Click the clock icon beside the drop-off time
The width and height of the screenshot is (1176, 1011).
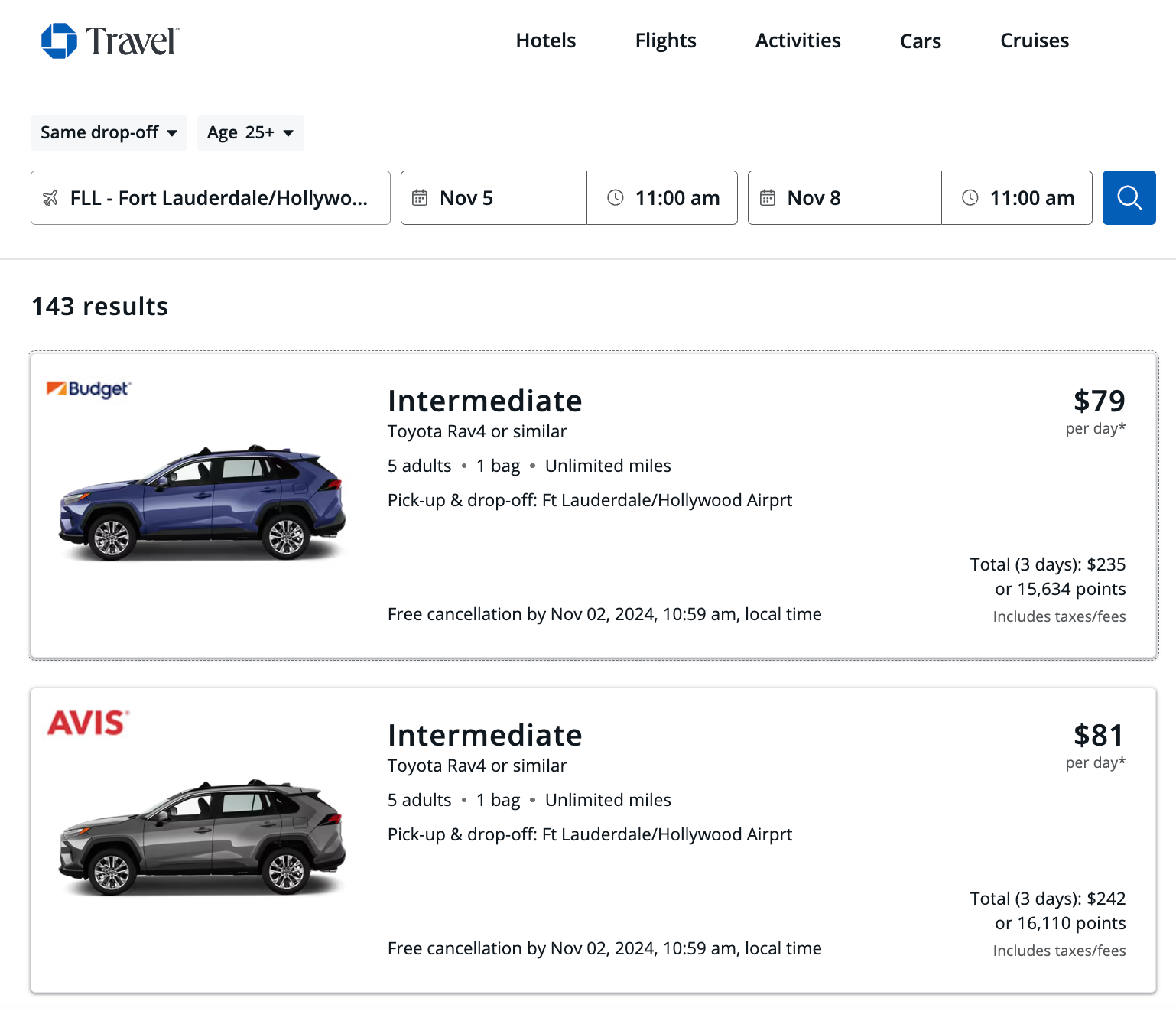(x=970, y=197)
